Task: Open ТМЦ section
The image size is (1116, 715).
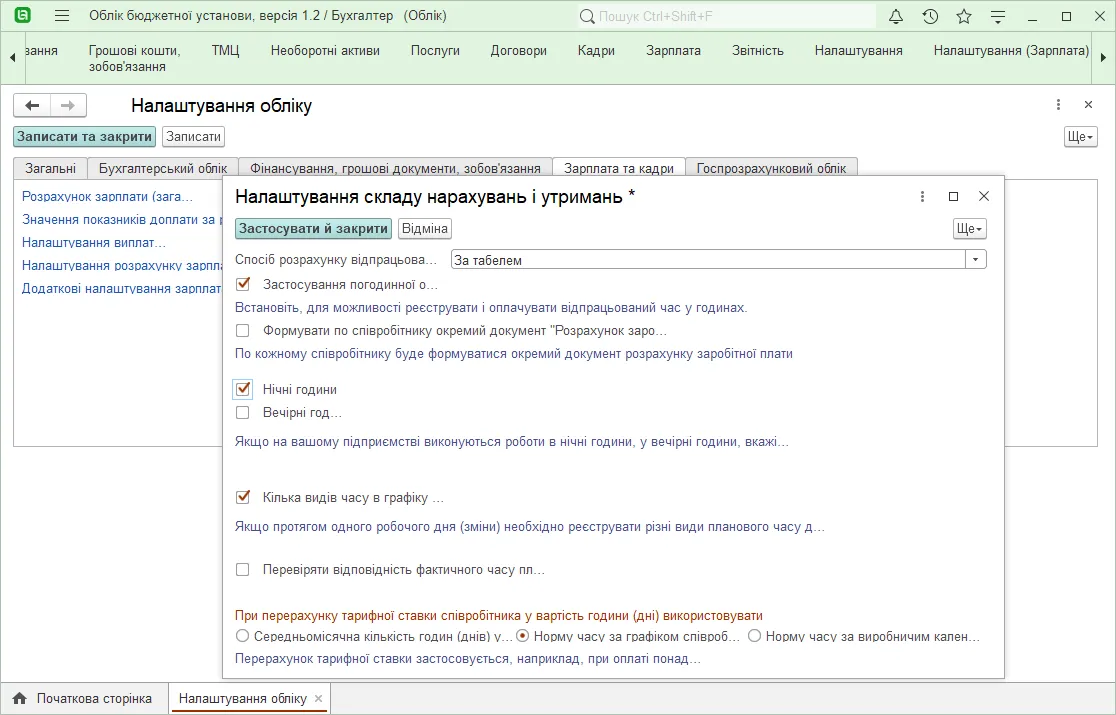Action: tap(226, 51)
